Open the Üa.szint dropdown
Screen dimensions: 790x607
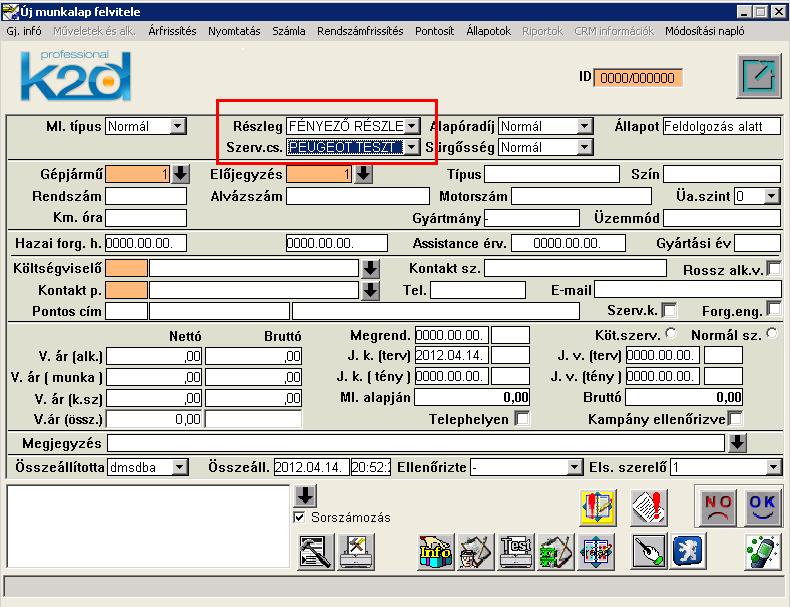pos(772,196)
